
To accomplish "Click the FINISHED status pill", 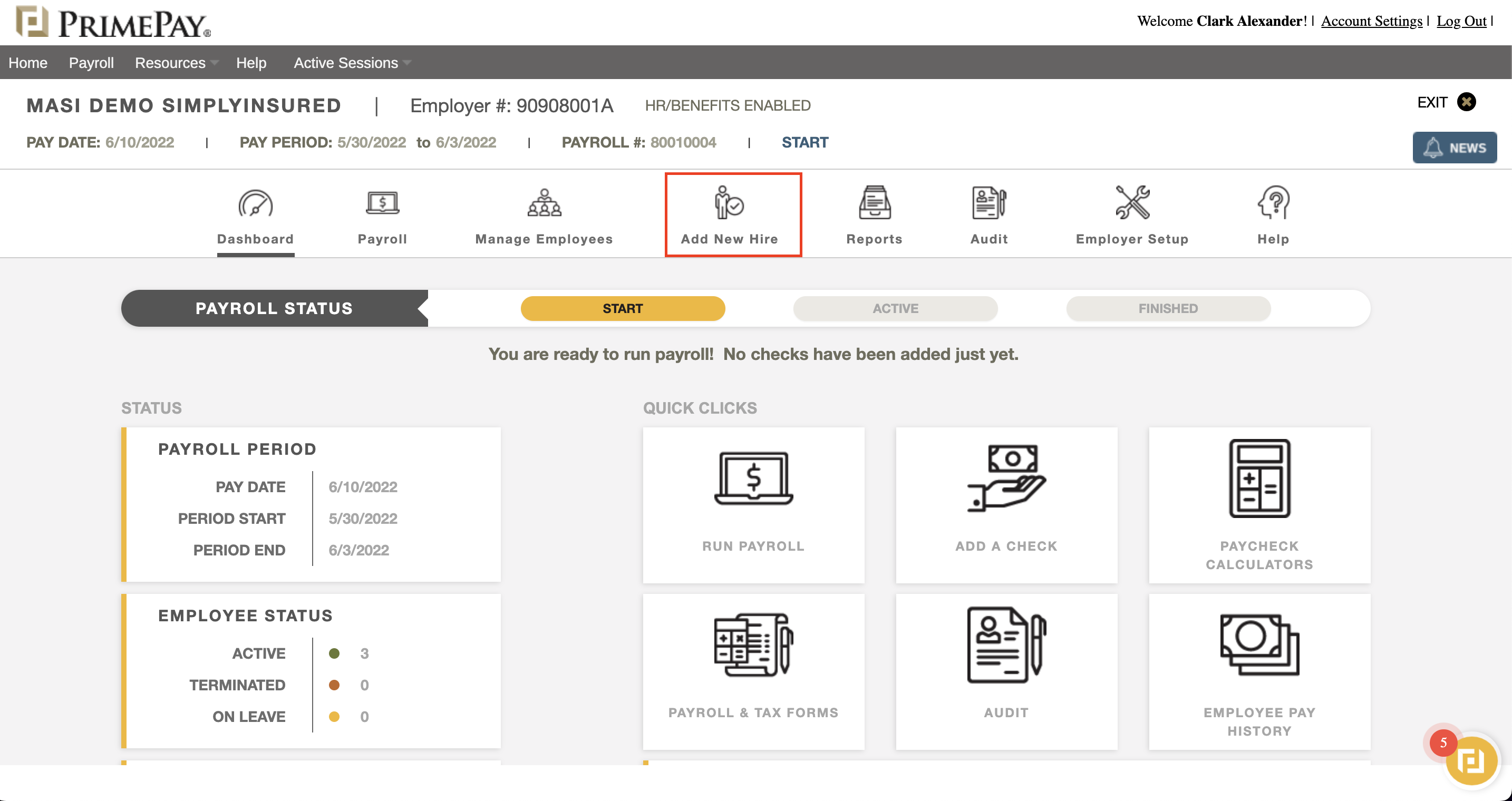I will (1168, 308).
